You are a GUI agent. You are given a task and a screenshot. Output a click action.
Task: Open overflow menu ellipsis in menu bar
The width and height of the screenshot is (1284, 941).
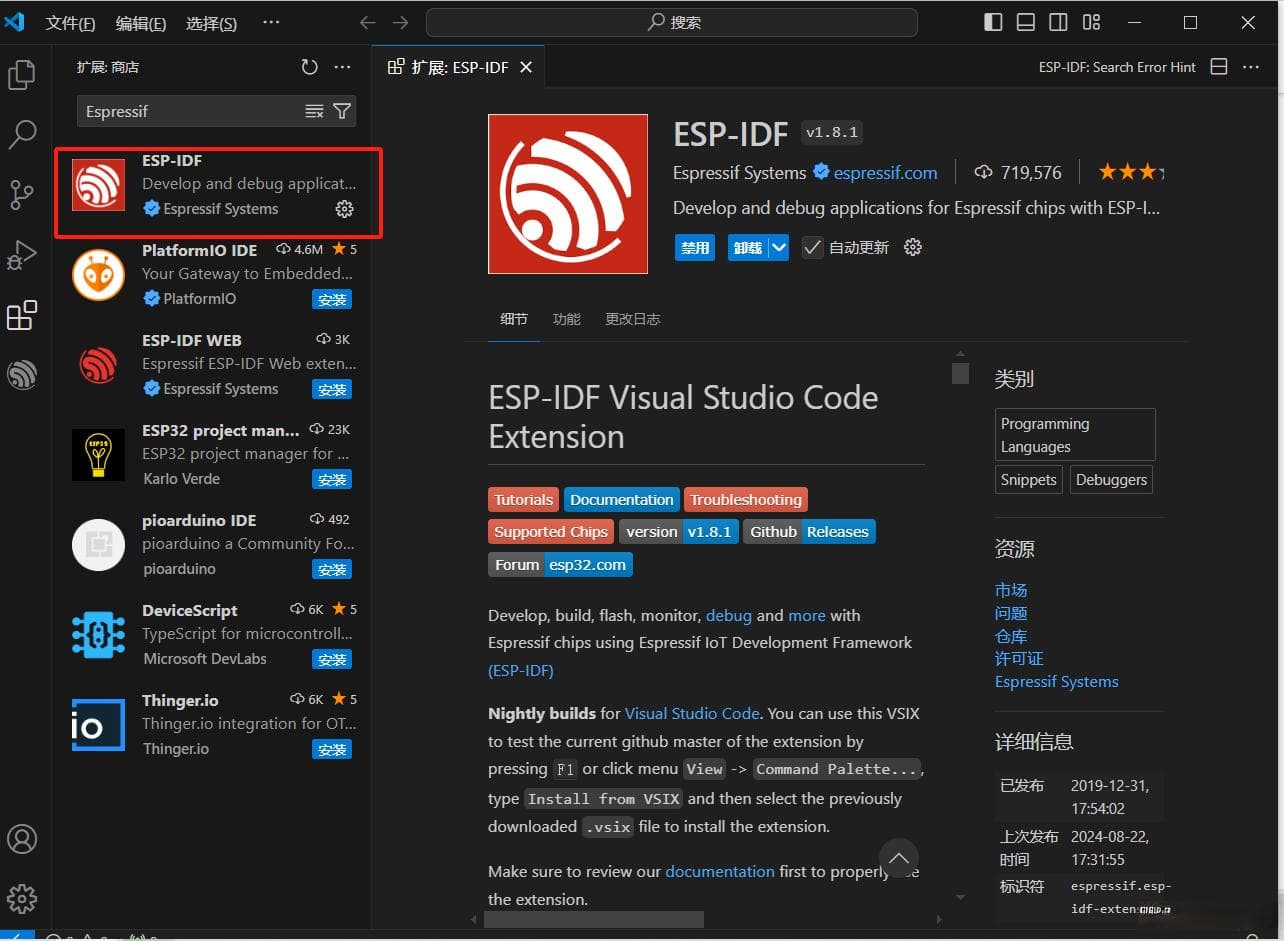pos(271,22)
